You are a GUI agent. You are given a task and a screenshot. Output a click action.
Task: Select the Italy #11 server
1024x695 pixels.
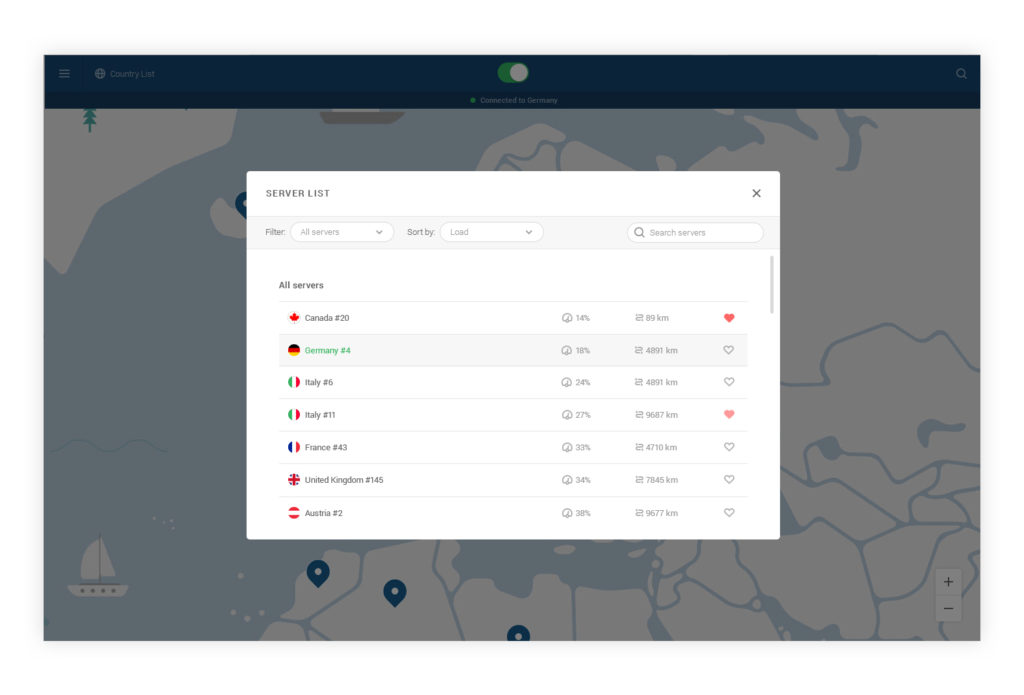(513, 415)
